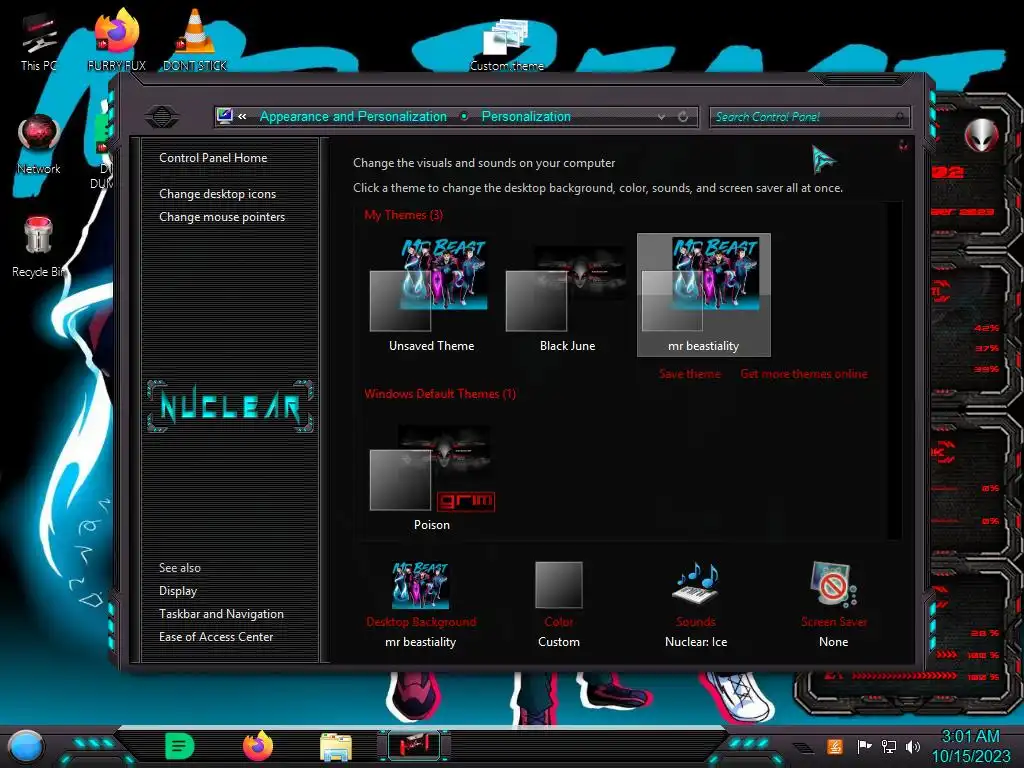The width and height of the screenshot is (1024, 768).
Task: Open Control Panel Home
Action: click(x=213, y=157)
